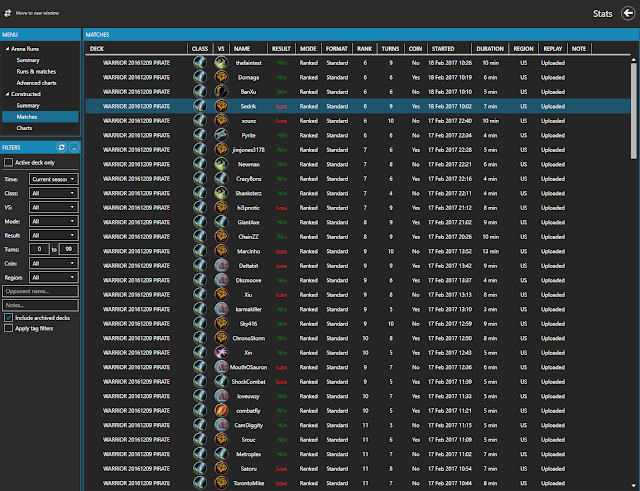
Task: Click opponent class icon in BanXu row
Action: 221,92
